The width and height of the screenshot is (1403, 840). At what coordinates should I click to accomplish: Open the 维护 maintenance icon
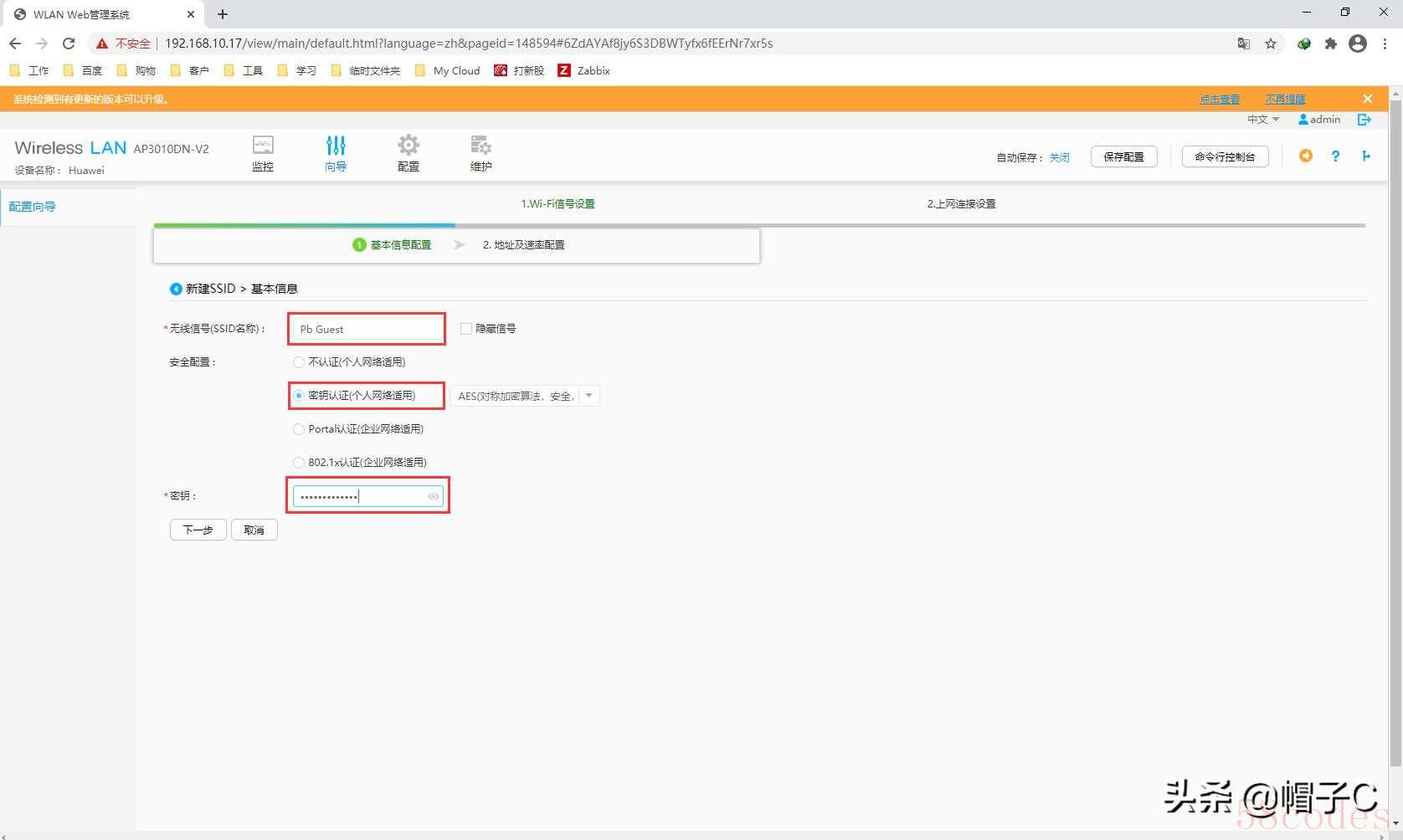pos(481,146)
